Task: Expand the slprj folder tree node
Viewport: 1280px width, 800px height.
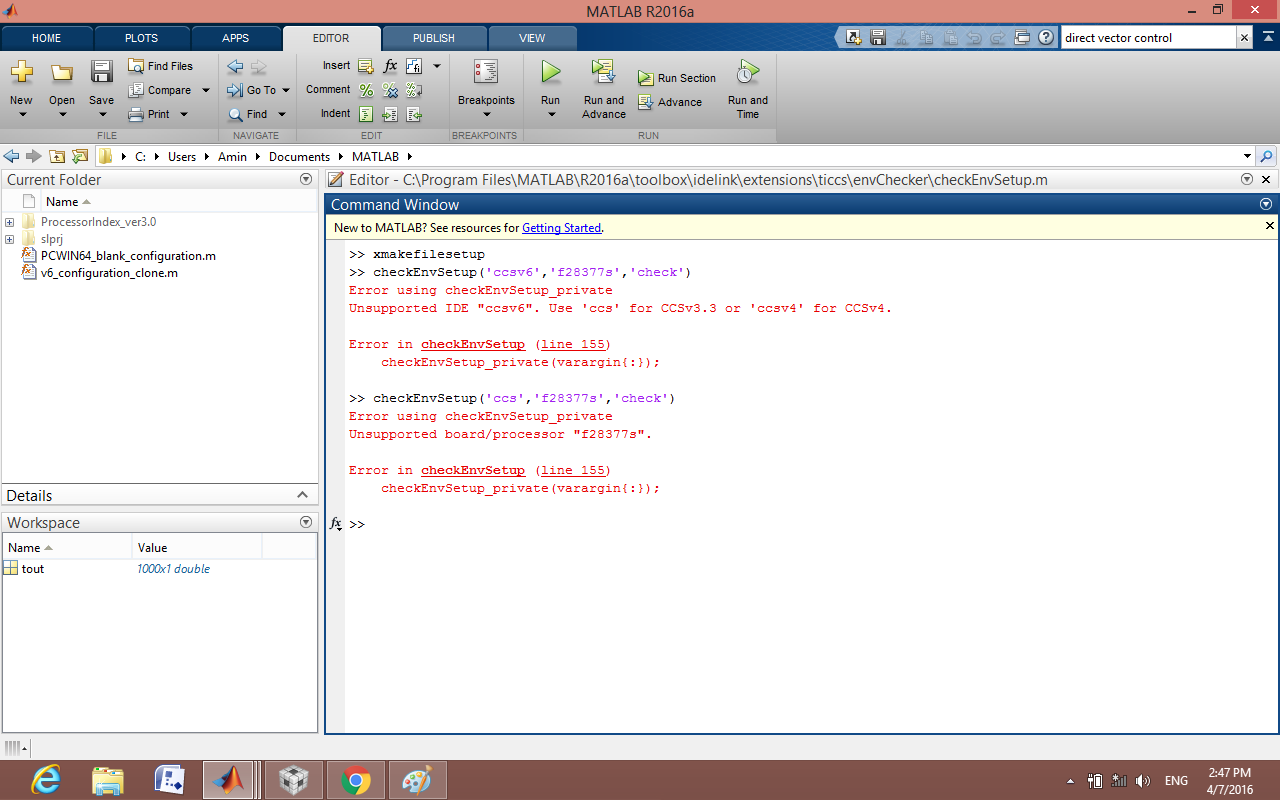Action: (x=10, y=239)
